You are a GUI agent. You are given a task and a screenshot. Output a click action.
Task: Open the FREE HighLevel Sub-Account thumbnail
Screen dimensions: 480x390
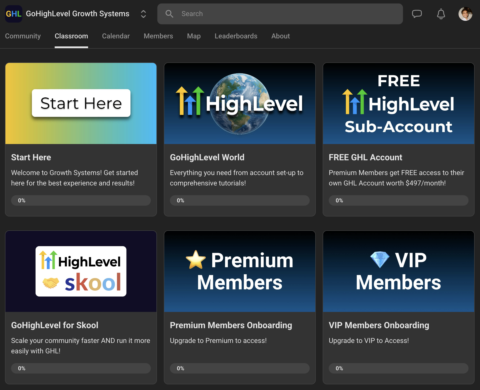(398, 103)
